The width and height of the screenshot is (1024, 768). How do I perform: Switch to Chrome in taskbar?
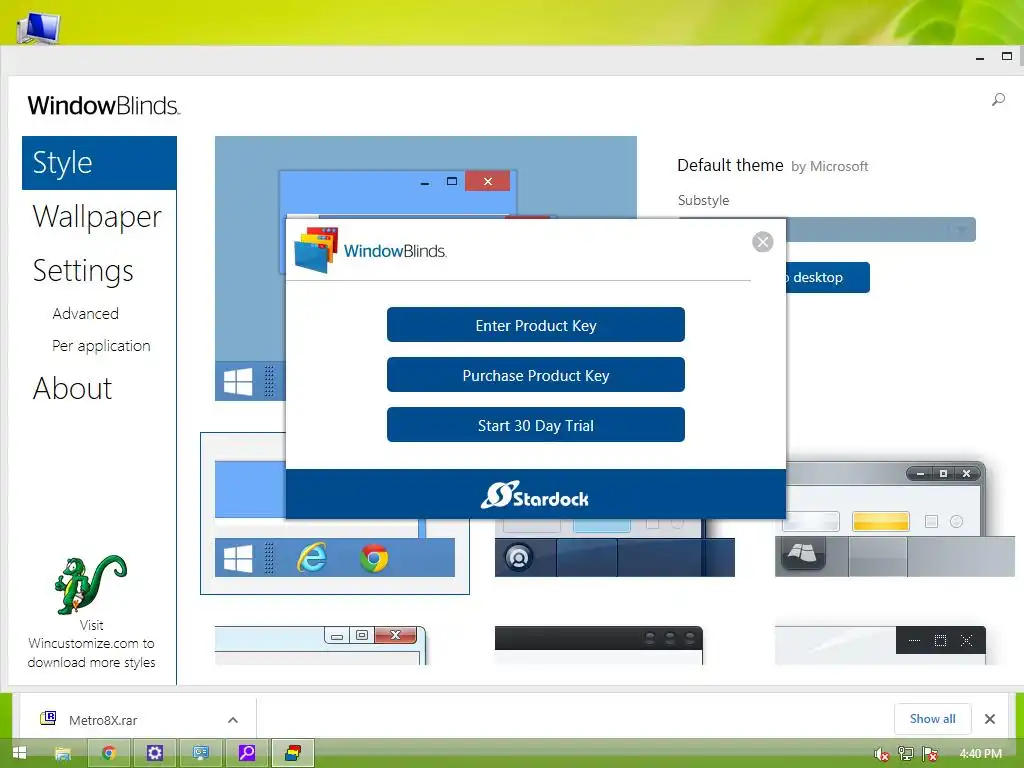coord(109,753)
